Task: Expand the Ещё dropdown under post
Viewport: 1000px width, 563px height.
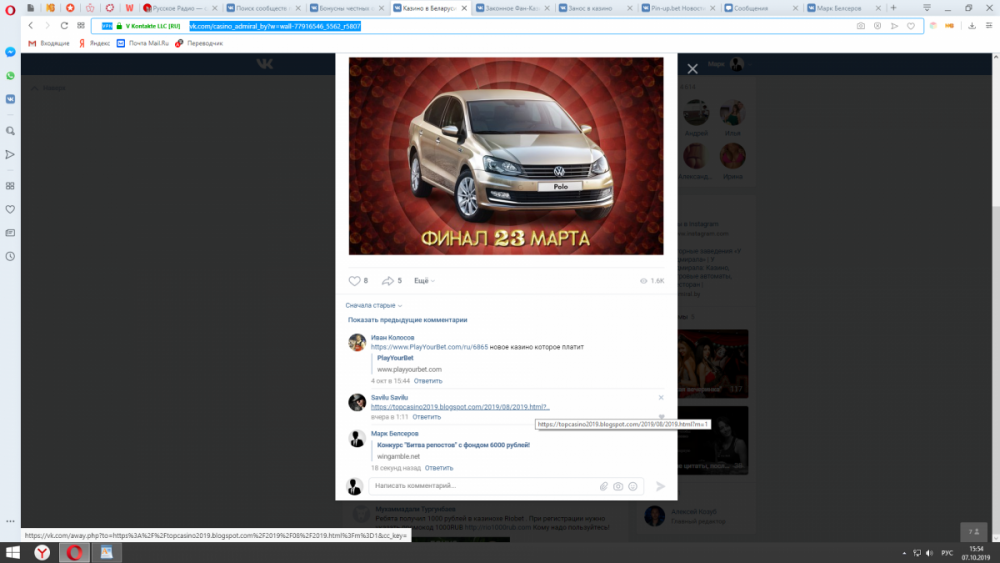Action: click(x=425, y=281)
